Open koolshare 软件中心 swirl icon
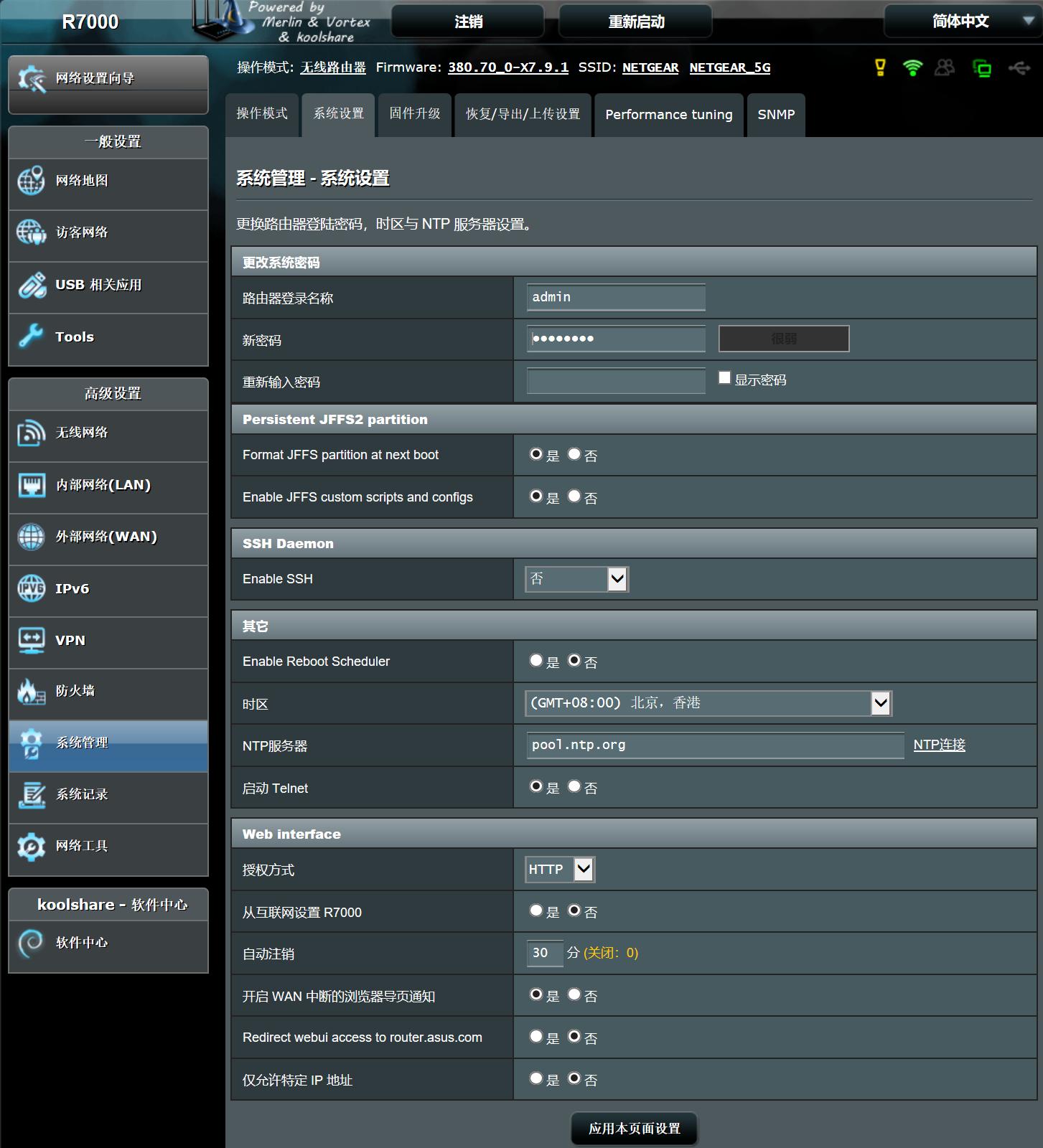Image resolution: width=1043 pixels, height=1148 pixels. point(31,943)
